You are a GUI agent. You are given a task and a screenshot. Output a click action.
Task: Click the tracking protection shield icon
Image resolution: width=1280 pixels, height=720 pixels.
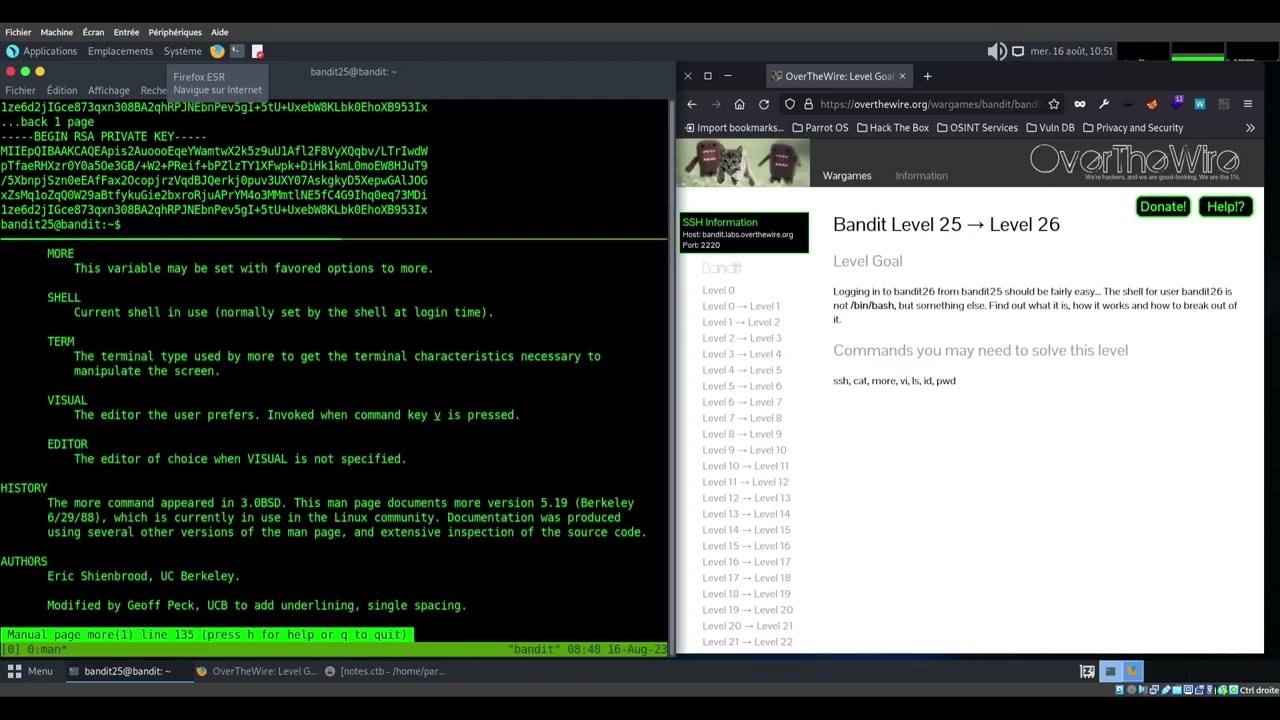click(790, 104)
